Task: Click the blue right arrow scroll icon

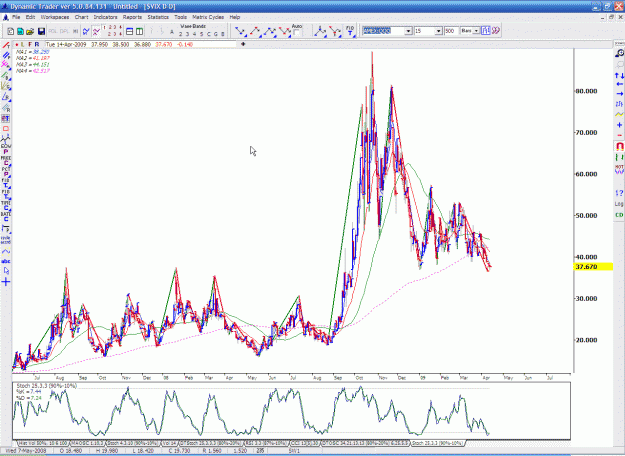Action: coord(619,94)
